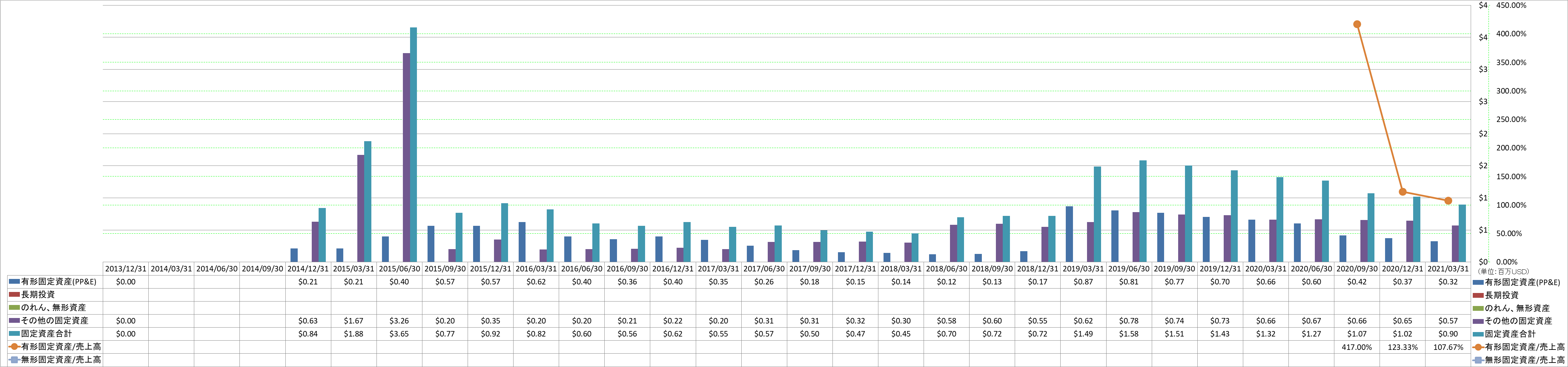Image resolution: width=1568 pixels, height=367 pixels.
Task: Click the 2016/12/31 date column header
Action: pyautogui.click(x=672, y=268)
